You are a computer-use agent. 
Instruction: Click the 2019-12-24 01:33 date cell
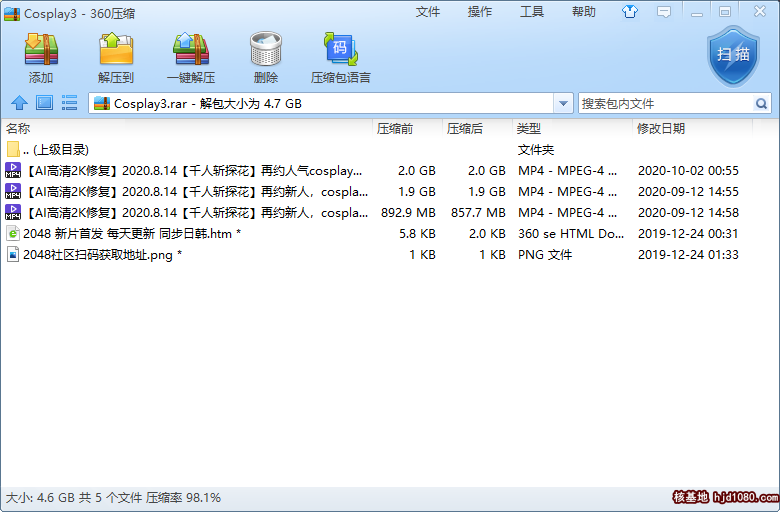point(688,255)
